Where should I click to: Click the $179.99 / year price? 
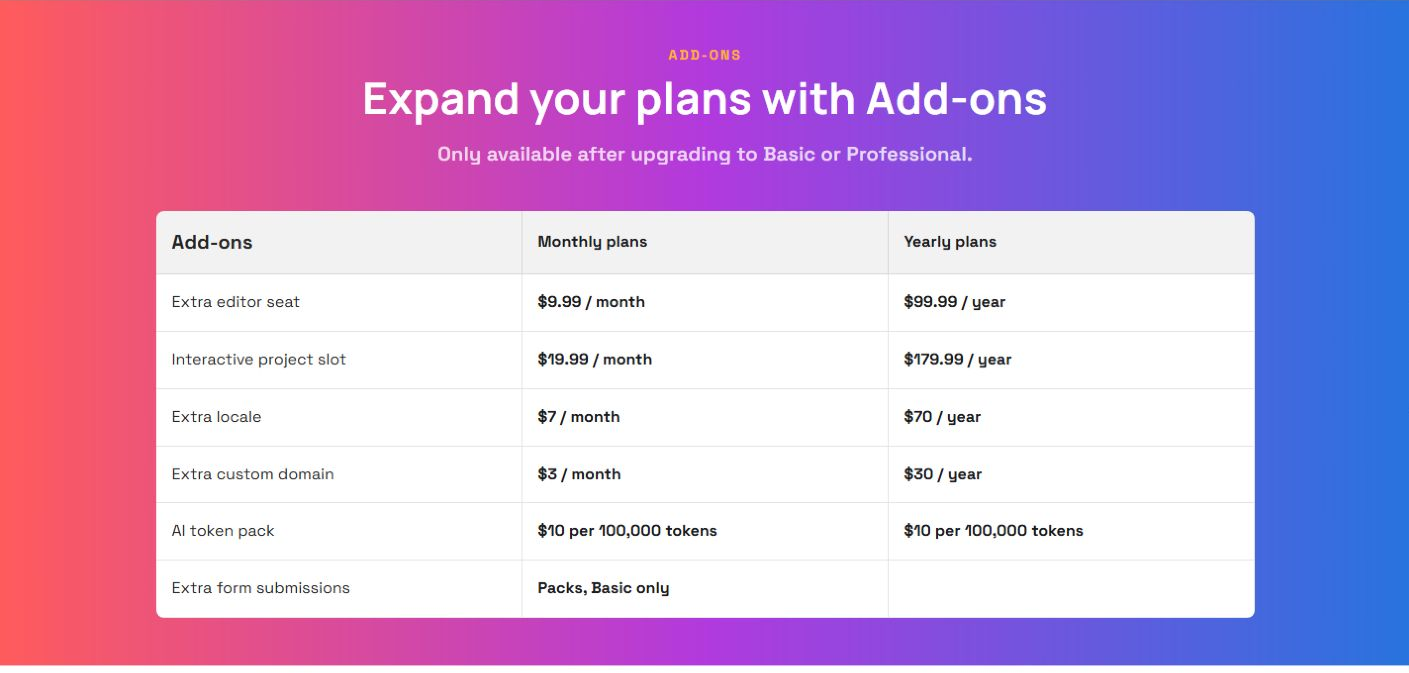click(x=957, y=359)
